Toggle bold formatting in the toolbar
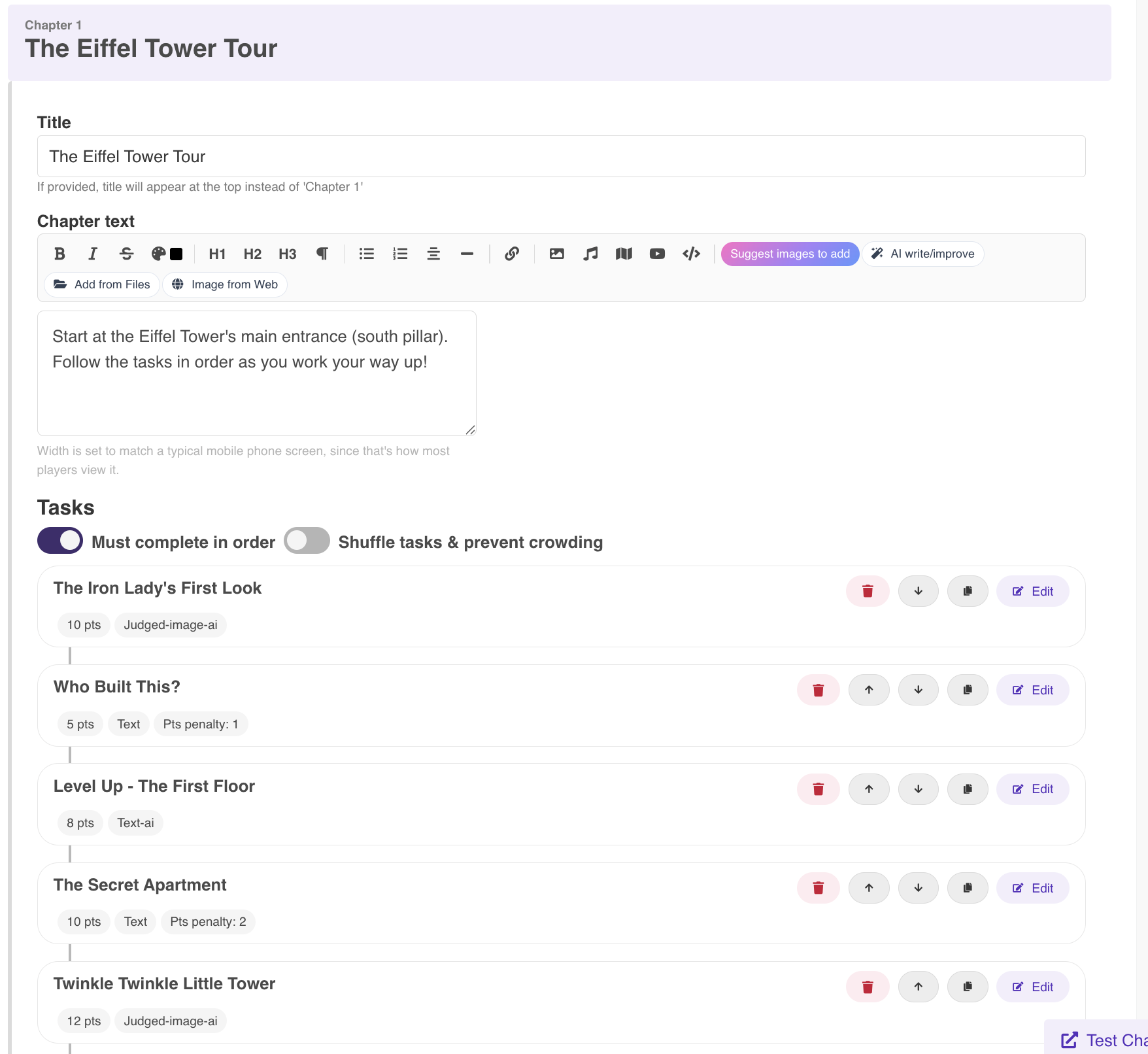Image resolution: width=1148 pixels, height=1054 pixels. [x=59, y=254]
